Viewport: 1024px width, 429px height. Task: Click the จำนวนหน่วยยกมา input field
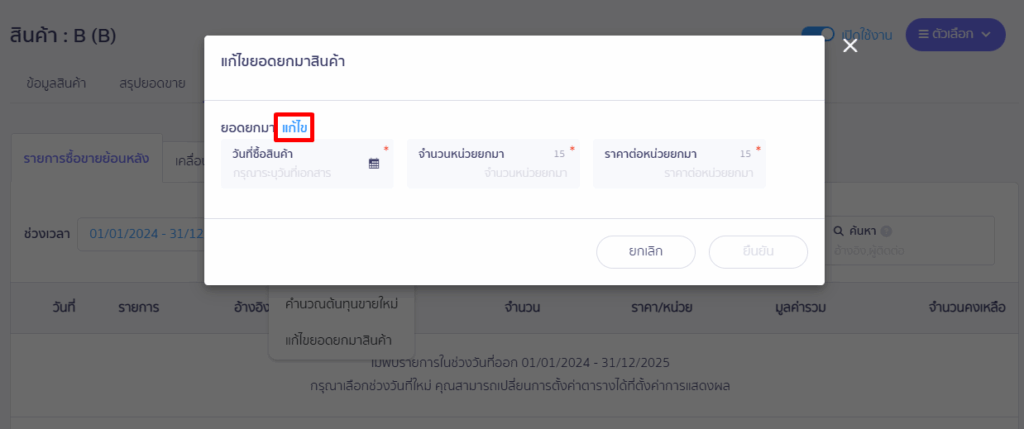tap(493, 164)
